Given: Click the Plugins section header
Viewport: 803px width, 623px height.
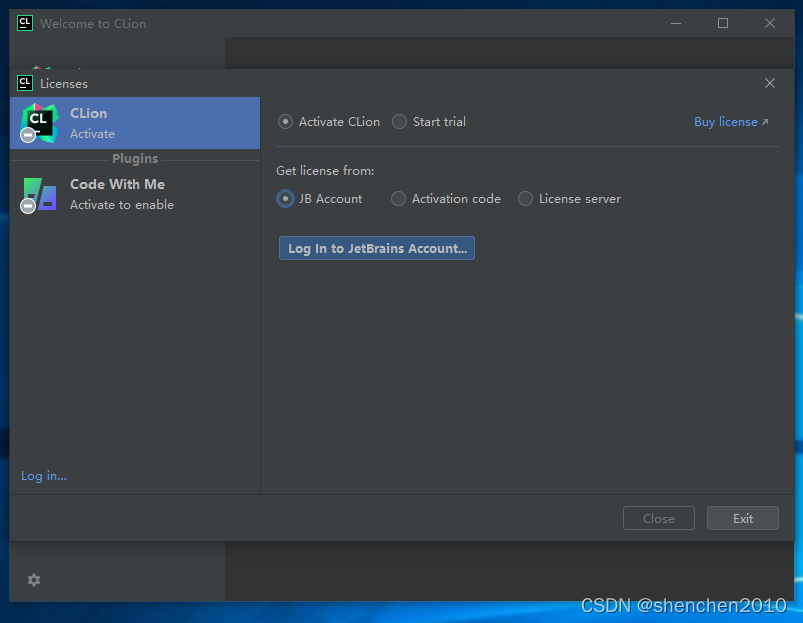Looking at the screenshot, I should pos(135,159).
